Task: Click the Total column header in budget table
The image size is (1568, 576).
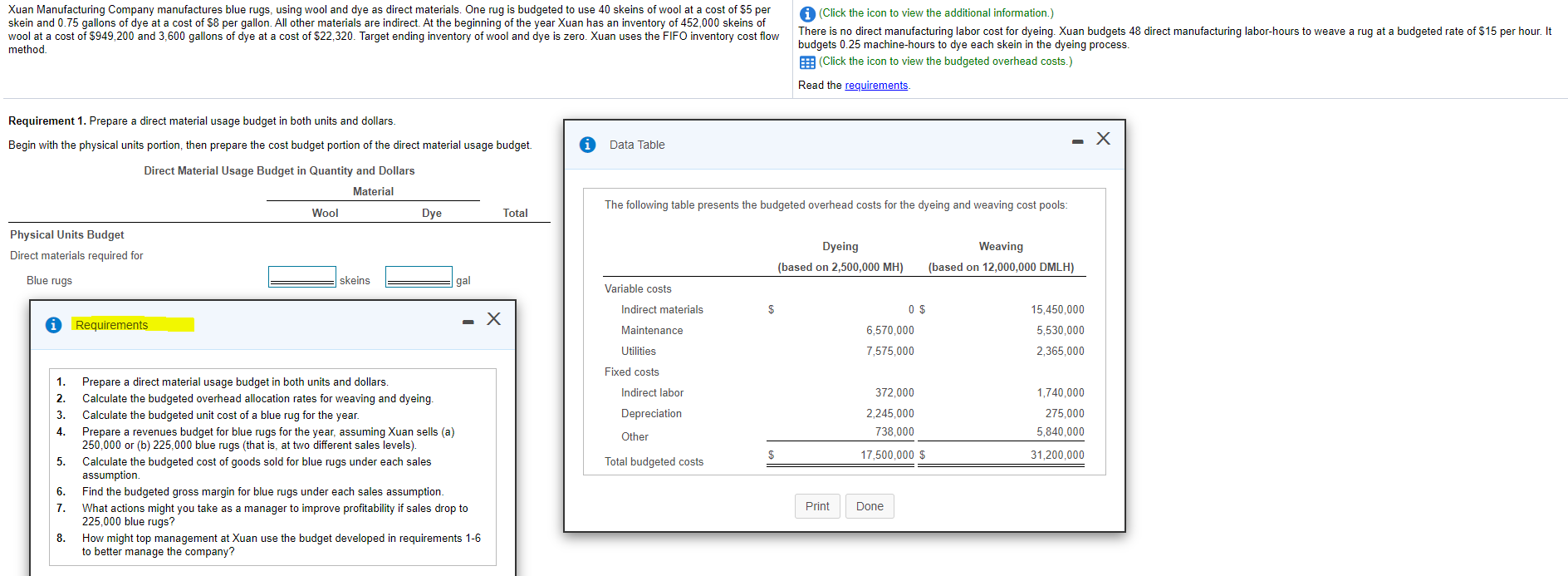Action: coord(515,214)
